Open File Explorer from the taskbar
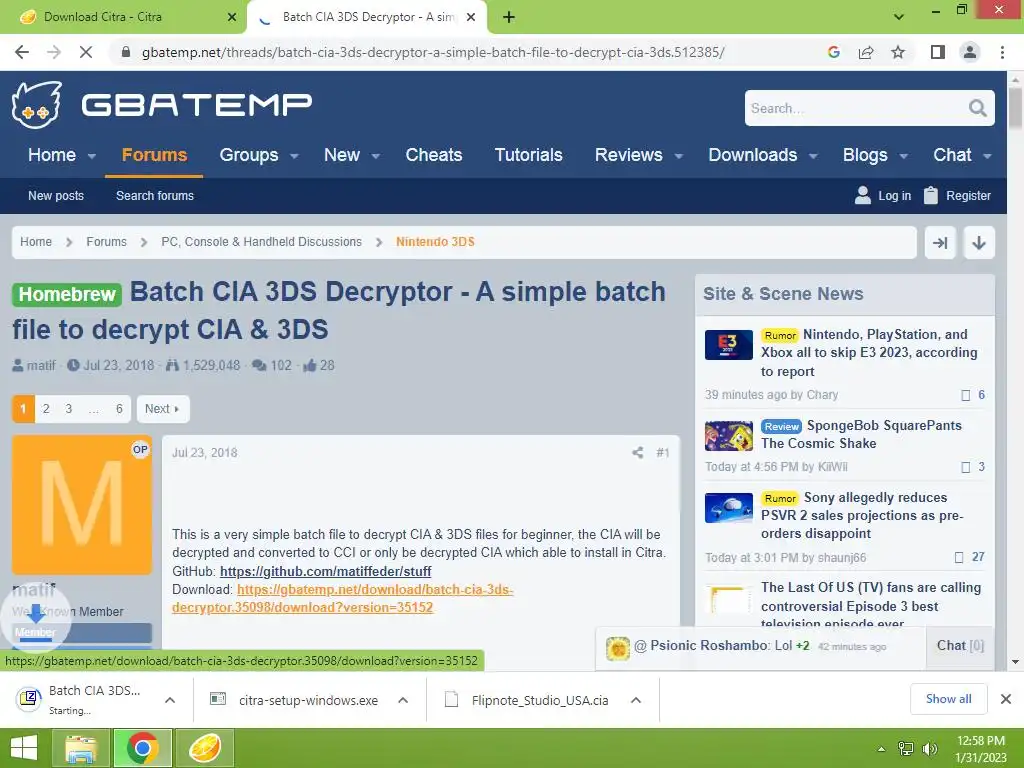Viewport: 1024px width, 768px height. coord(80,748)
